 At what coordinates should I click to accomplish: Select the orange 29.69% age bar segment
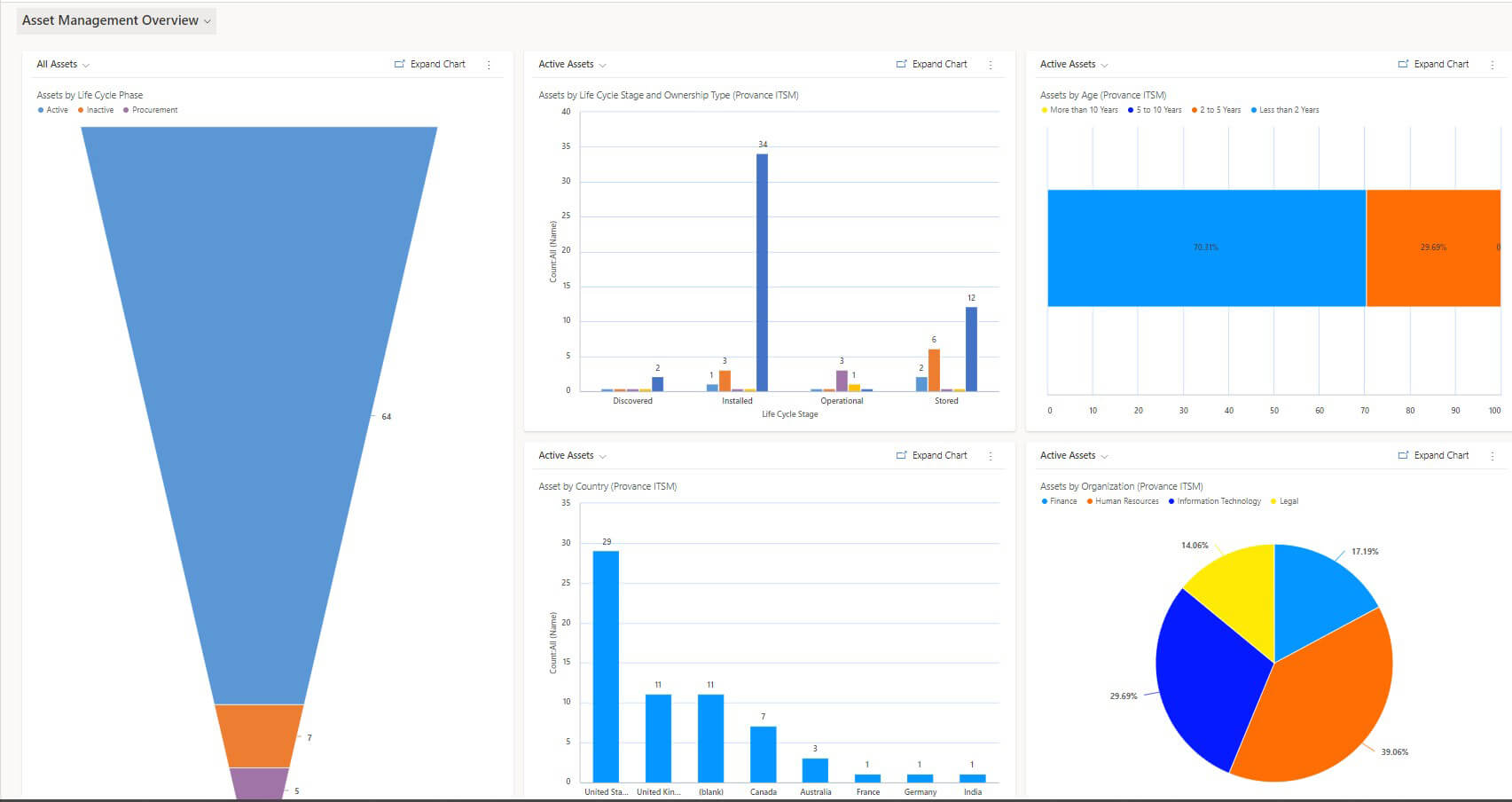[x=1433, y=248]
